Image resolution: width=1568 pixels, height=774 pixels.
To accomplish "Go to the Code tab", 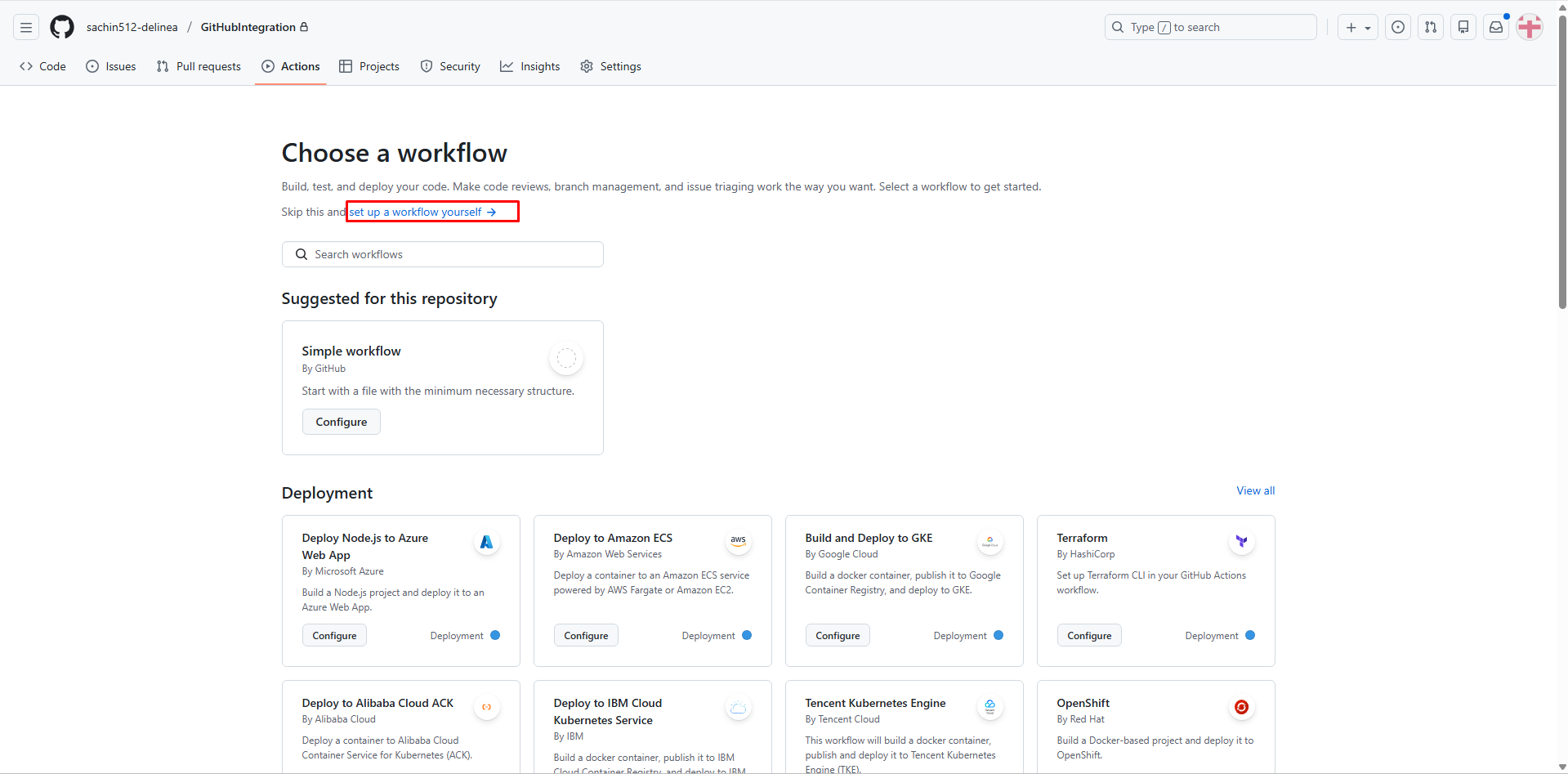I will click(42, 66).
